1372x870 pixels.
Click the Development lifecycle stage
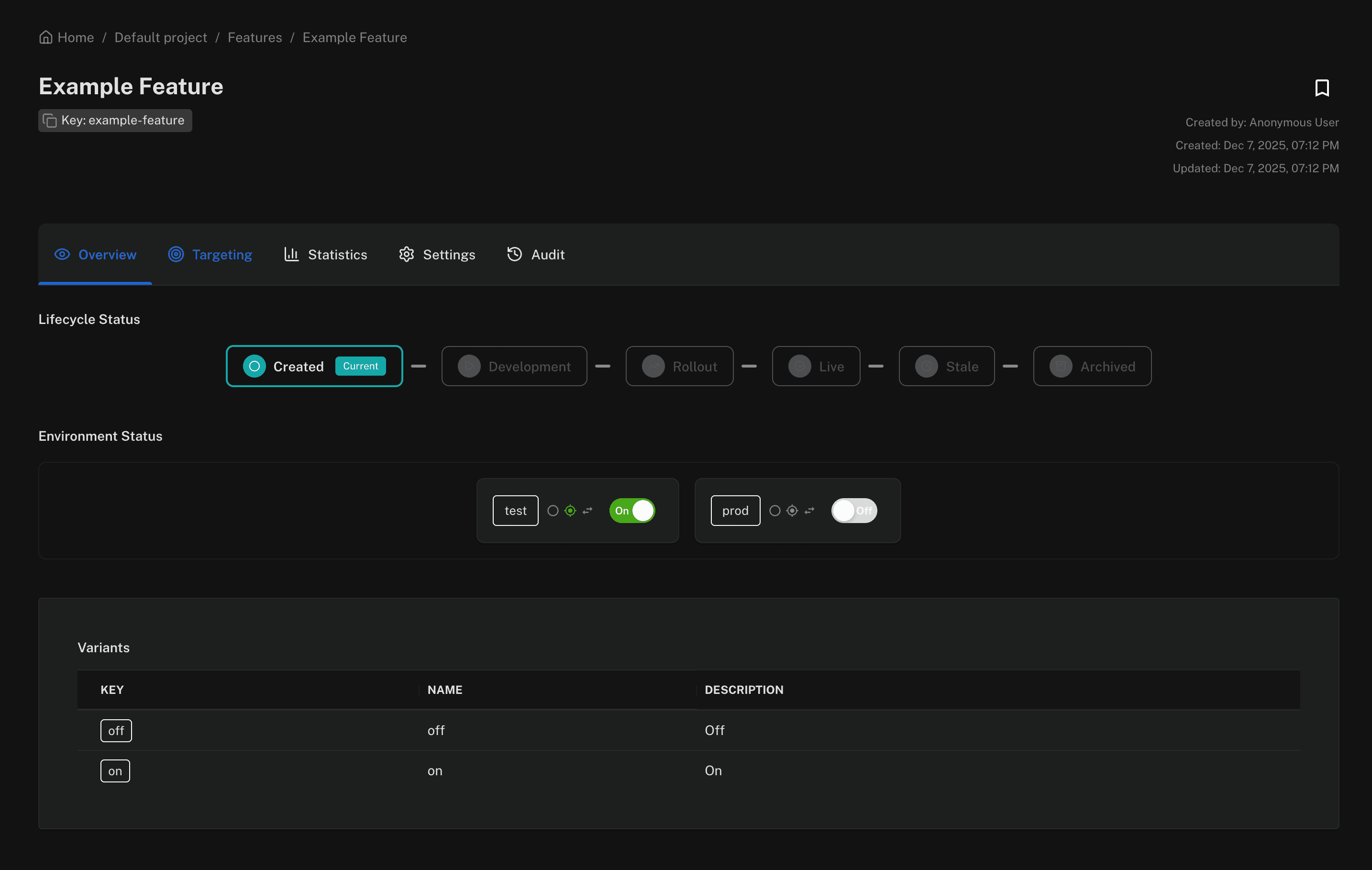pos(513,366)
